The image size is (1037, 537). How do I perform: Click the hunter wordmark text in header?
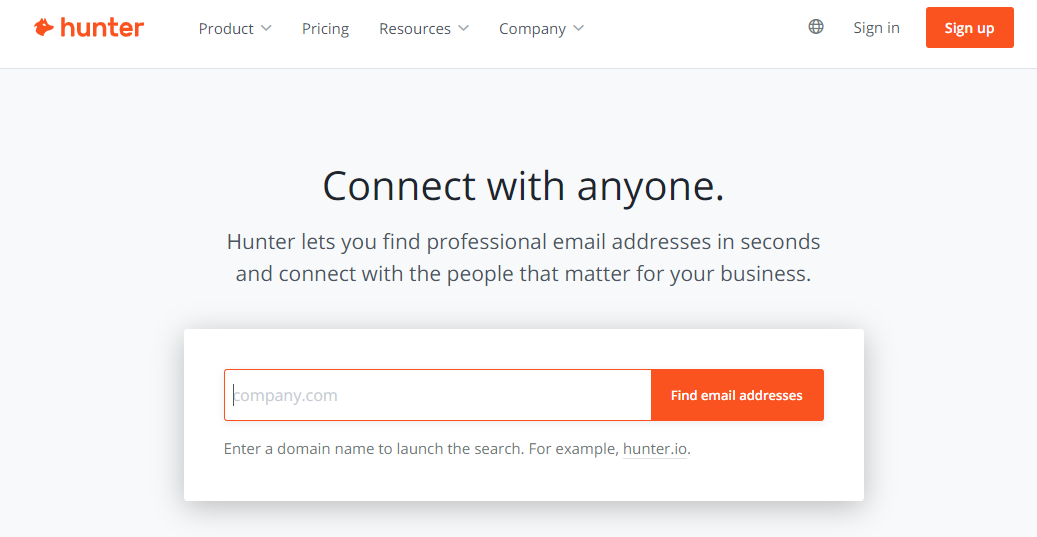pyautogui.click(x=102, y=28)
